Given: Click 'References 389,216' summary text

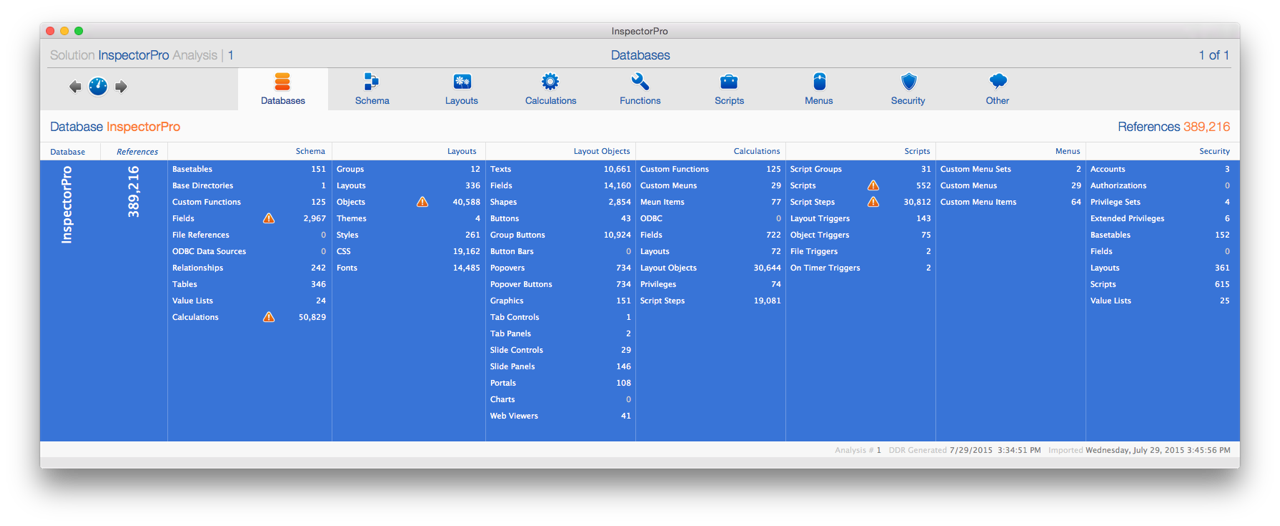Looking at the screenshot, I should [x=1173, y=127].
